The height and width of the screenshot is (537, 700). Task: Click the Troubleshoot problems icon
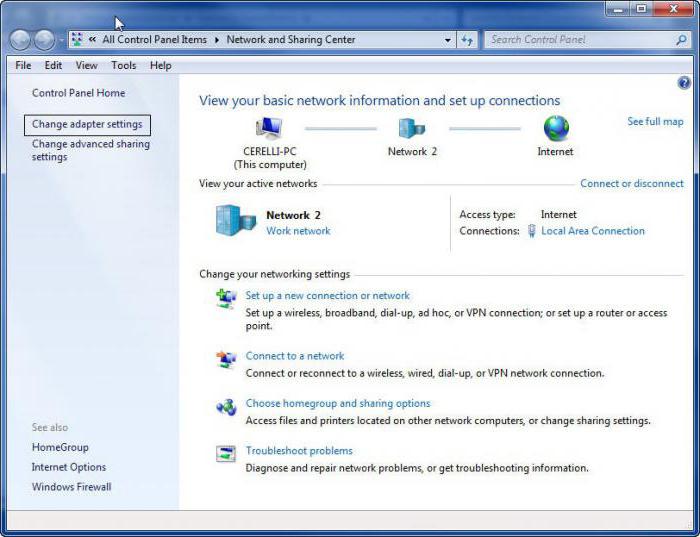tap(226, 454)
